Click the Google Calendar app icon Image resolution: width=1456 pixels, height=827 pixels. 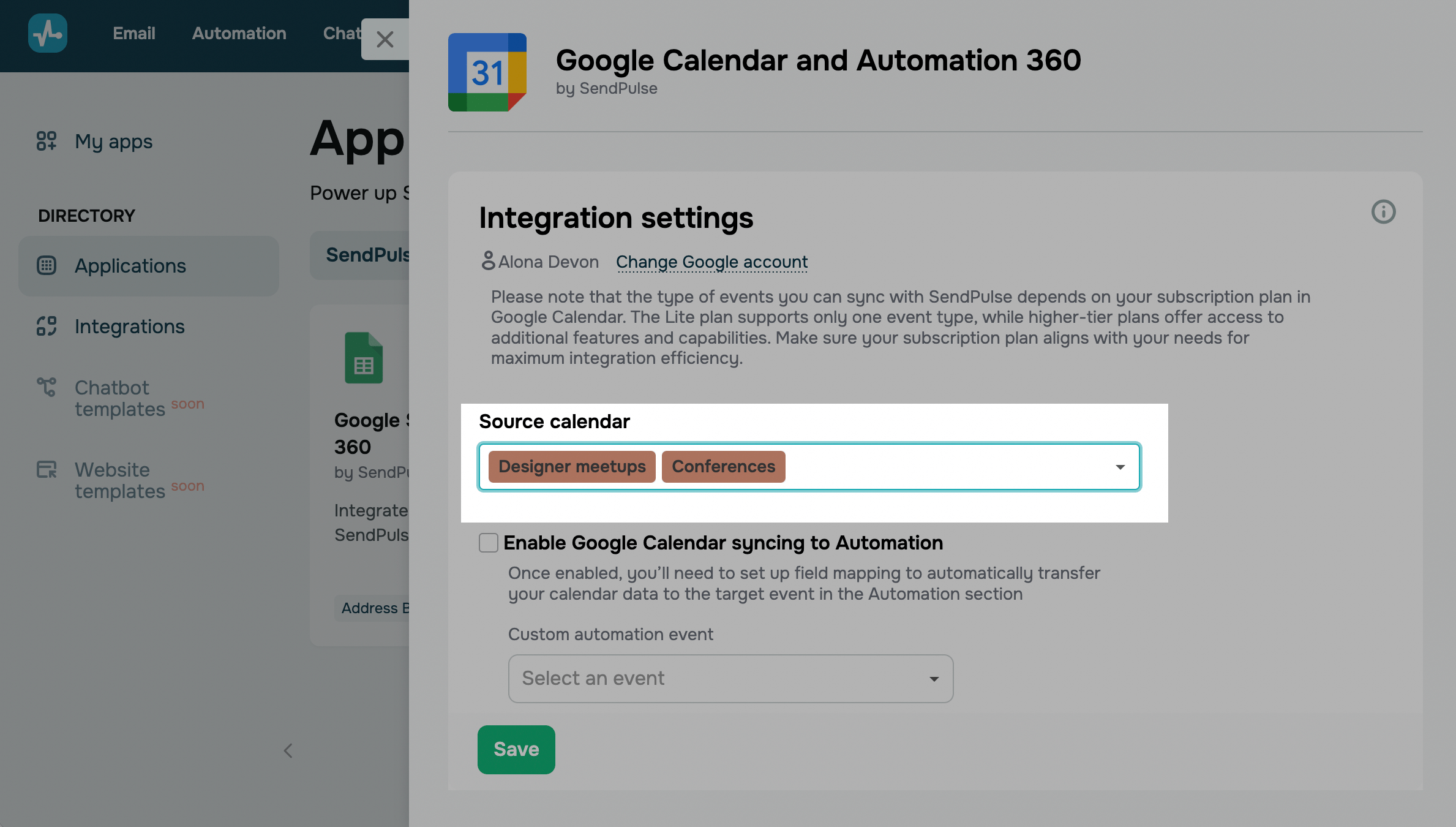(x=487, y=72)
